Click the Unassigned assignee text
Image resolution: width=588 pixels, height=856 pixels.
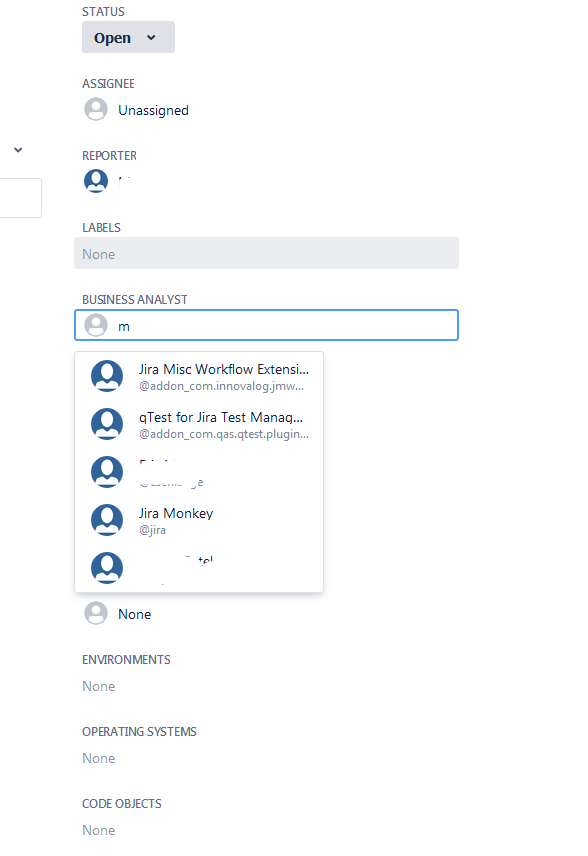153,110
